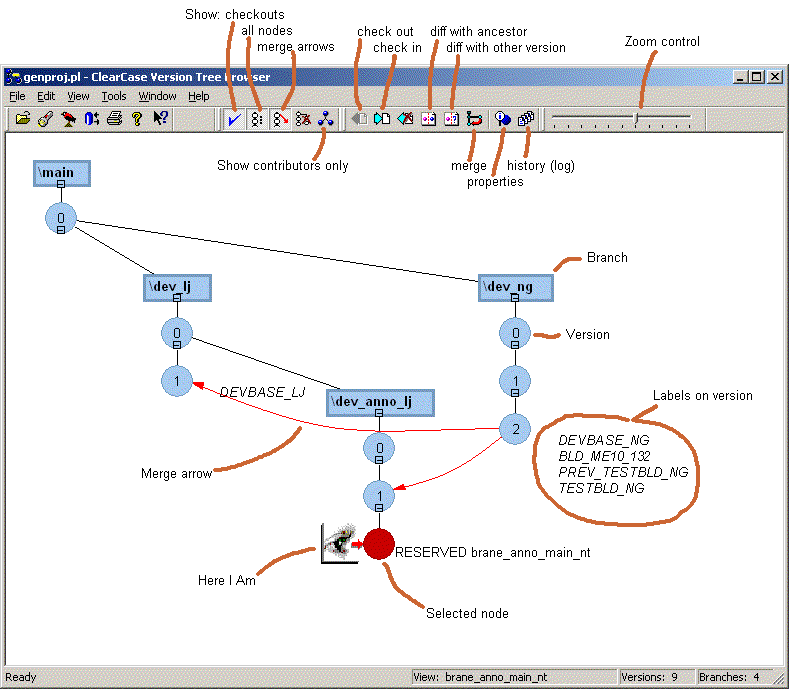789x689 pixels.
Task: Click the BLD_ME10_132 label text
Action: tap(604, 456)
